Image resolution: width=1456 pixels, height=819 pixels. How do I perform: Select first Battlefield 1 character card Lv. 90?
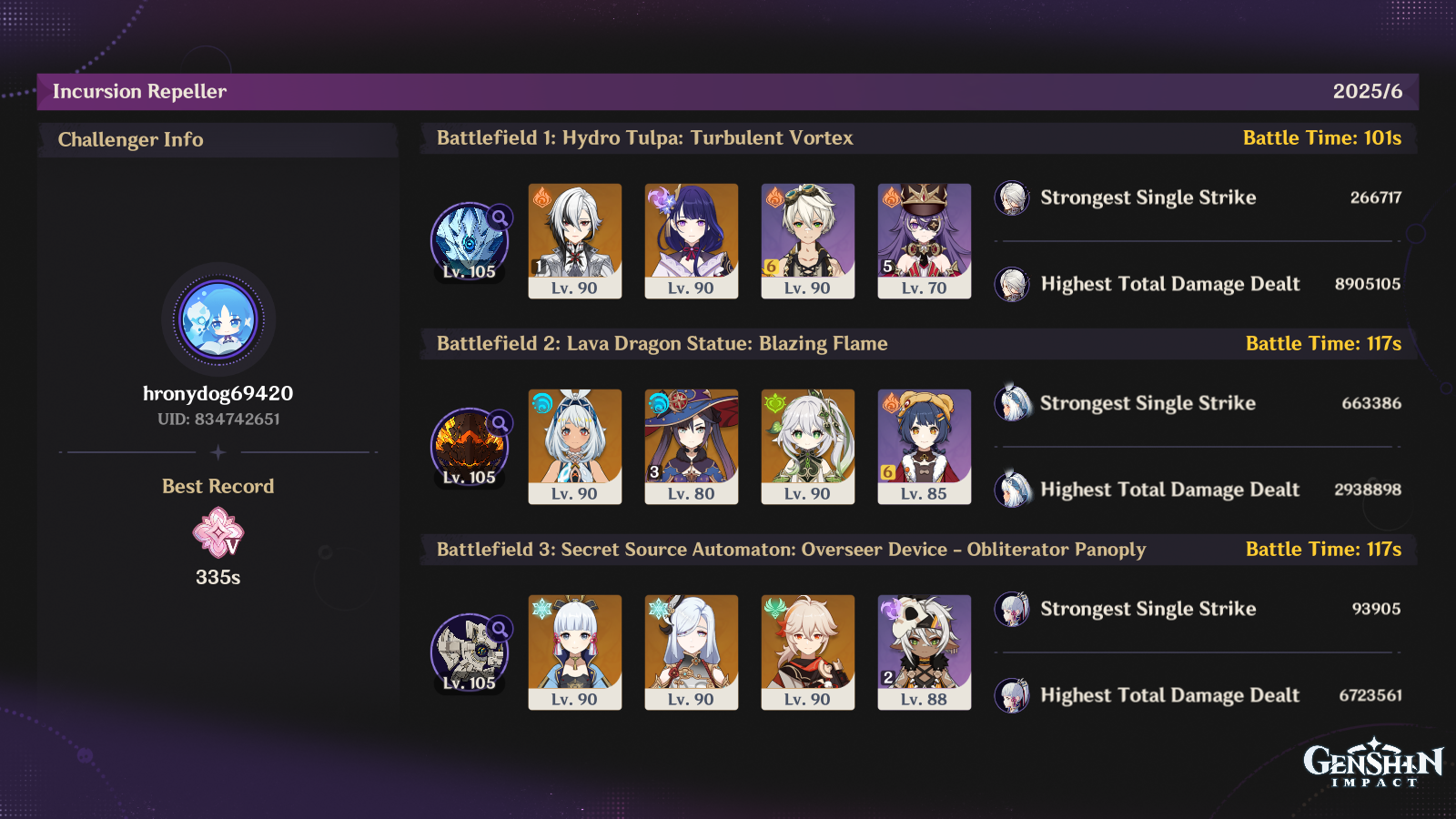575,241
